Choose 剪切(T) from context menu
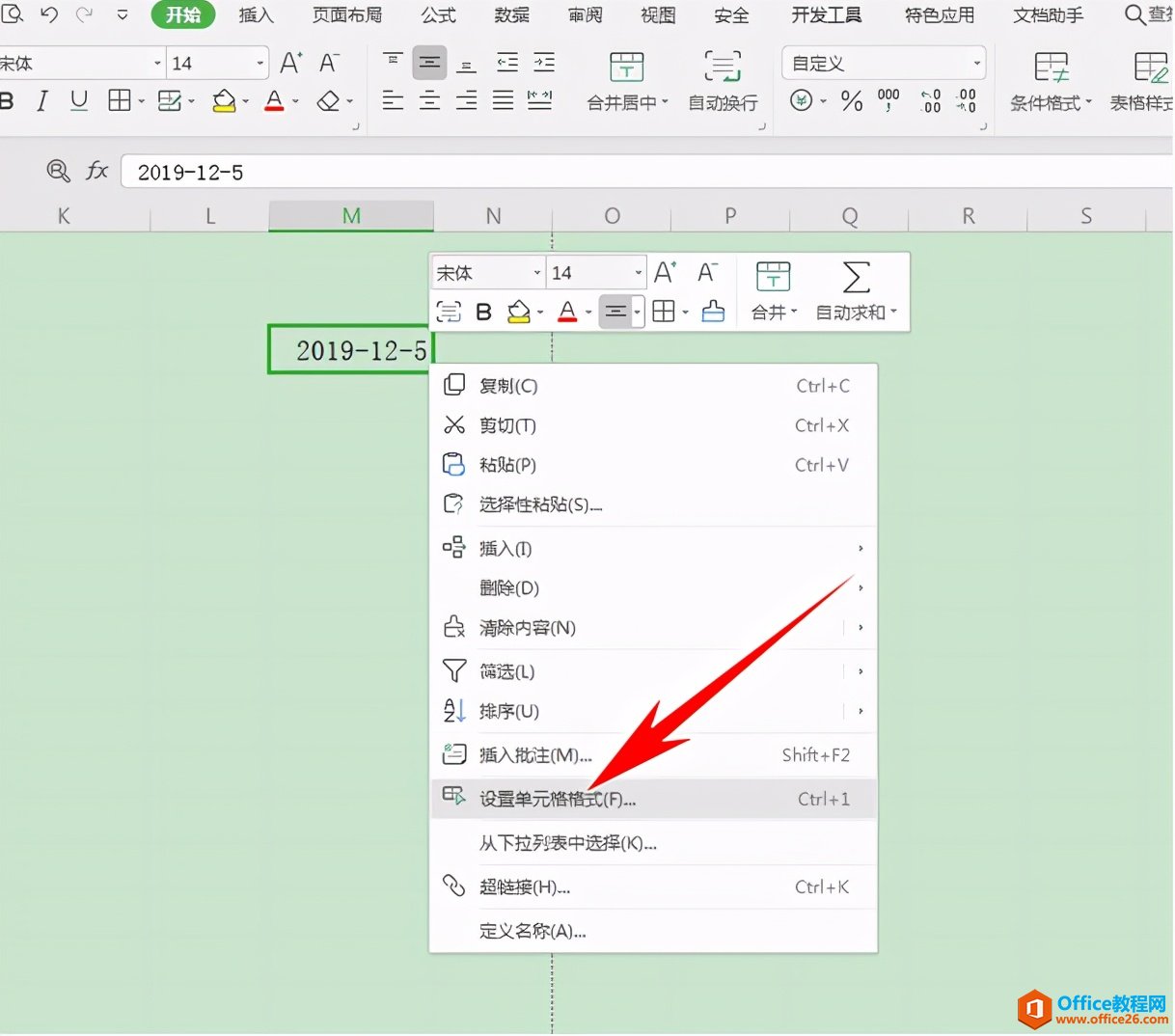This screenshot has height=1036, width=1175. [x=653, y=425]
